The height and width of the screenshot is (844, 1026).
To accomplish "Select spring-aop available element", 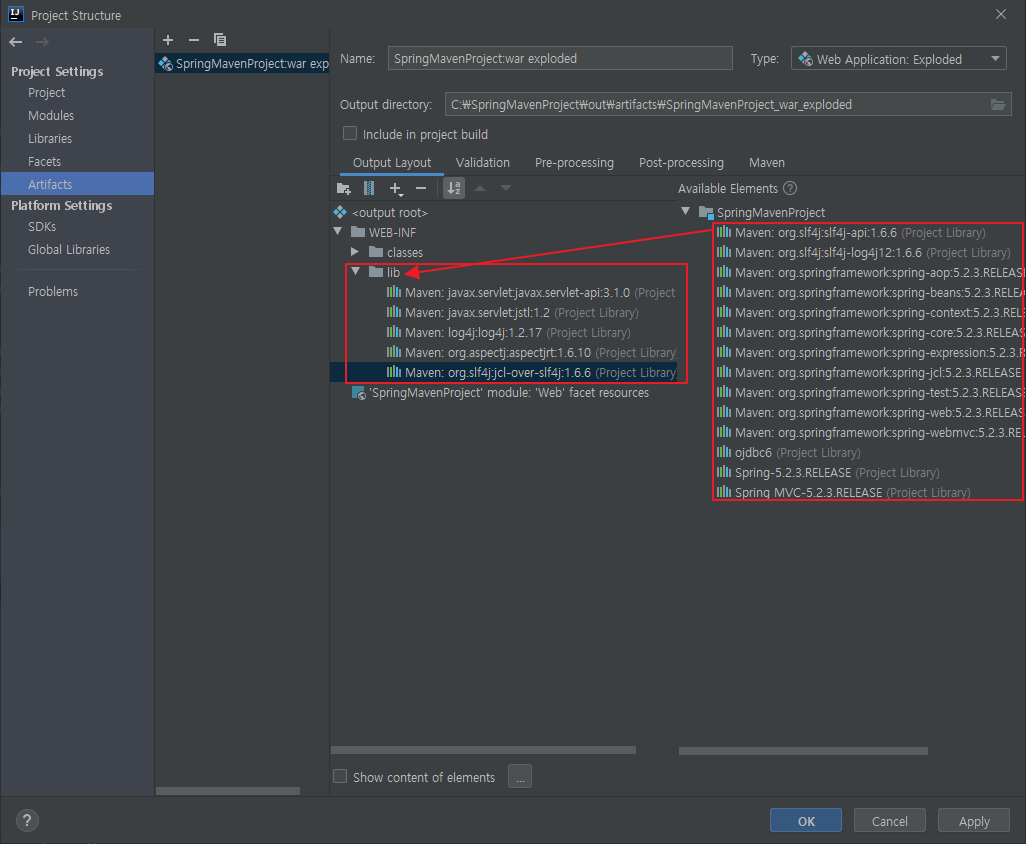I will click(x=870, y=272).
